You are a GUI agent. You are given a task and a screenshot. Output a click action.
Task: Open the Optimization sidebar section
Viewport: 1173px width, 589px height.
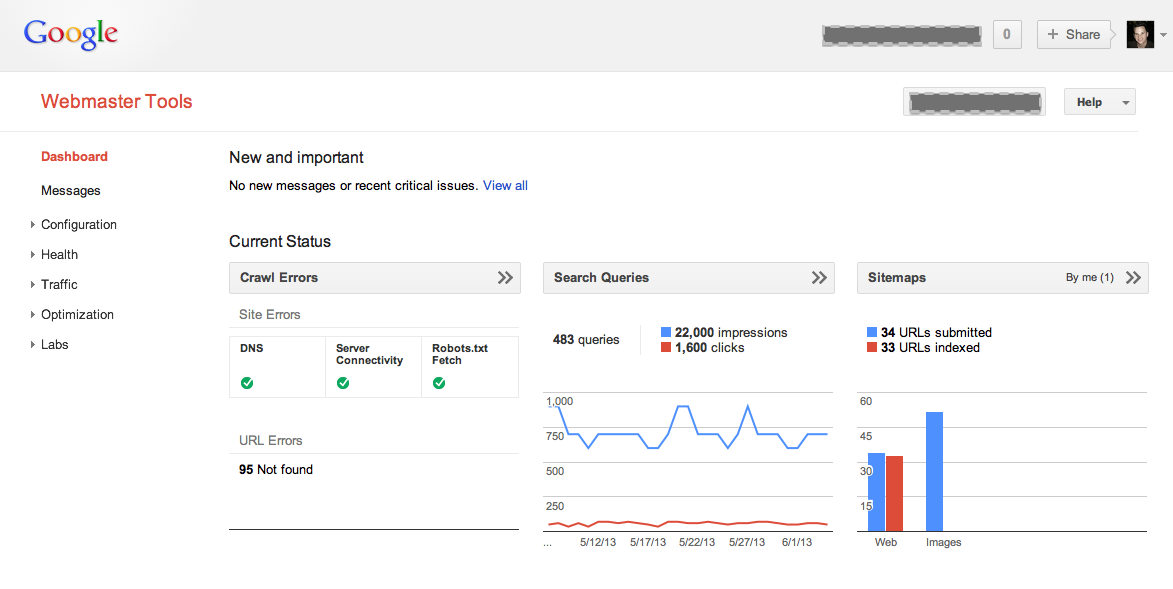pos(77,314)
